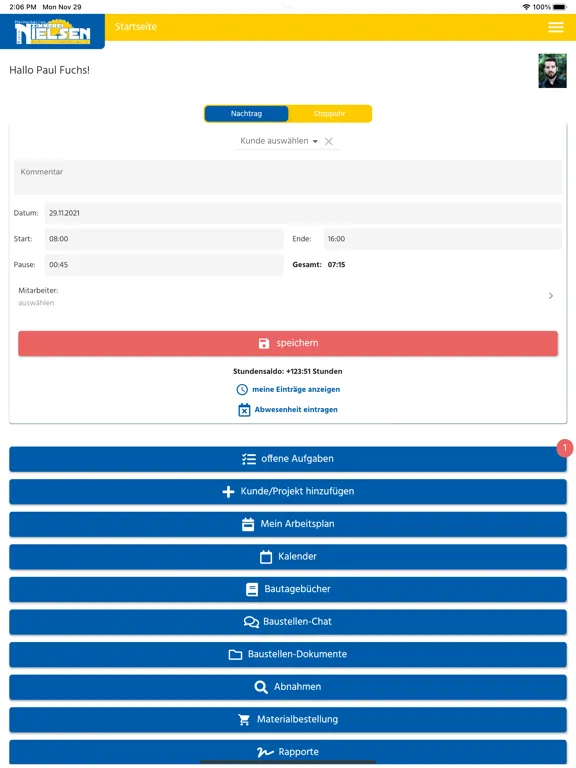Open Abnahmen
This screenshot has height=768, width=576.
[288, 687]
